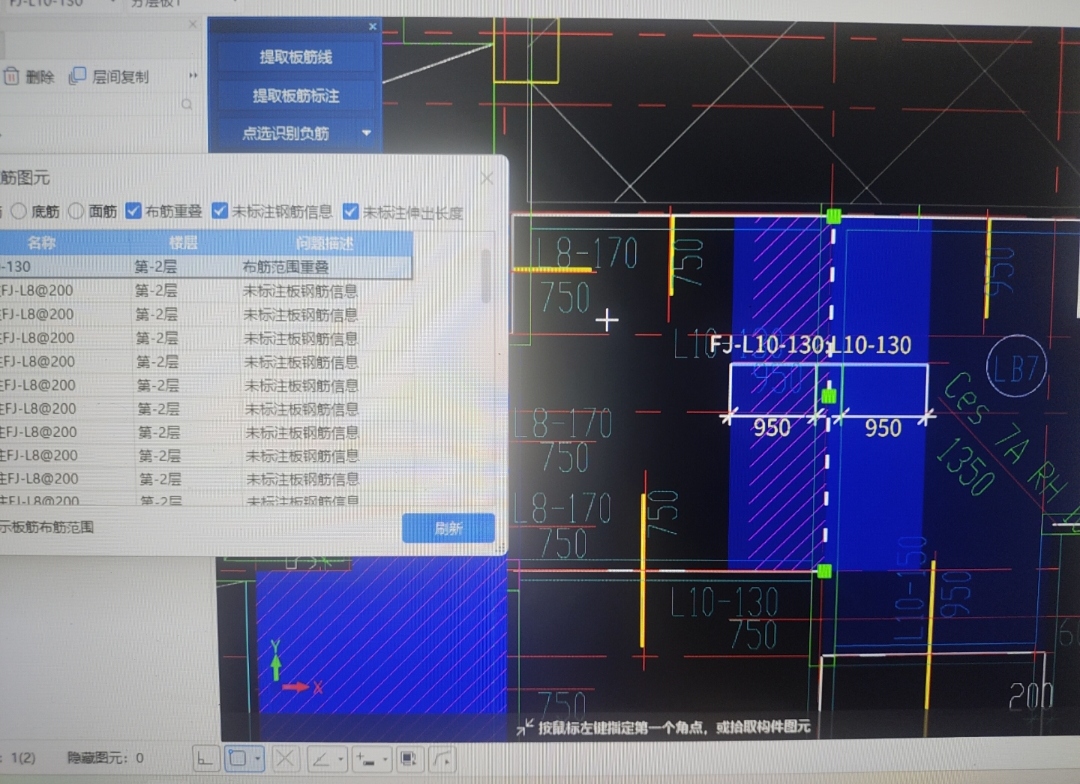Image resolution: width=1080 pixels, height=784 pixels.
Task: Click the 隐藏图元: 0 status text
Action: (x=105, y=758)
